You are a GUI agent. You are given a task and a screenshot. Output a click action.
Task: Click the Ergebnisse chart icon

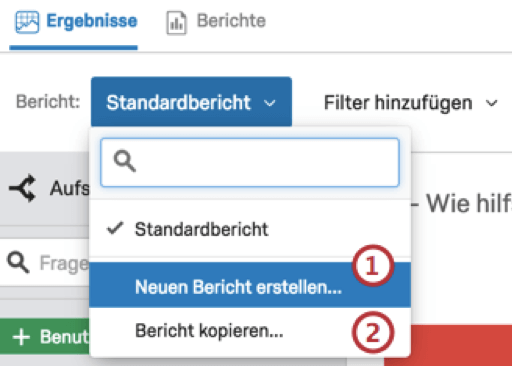click(27, 22)
